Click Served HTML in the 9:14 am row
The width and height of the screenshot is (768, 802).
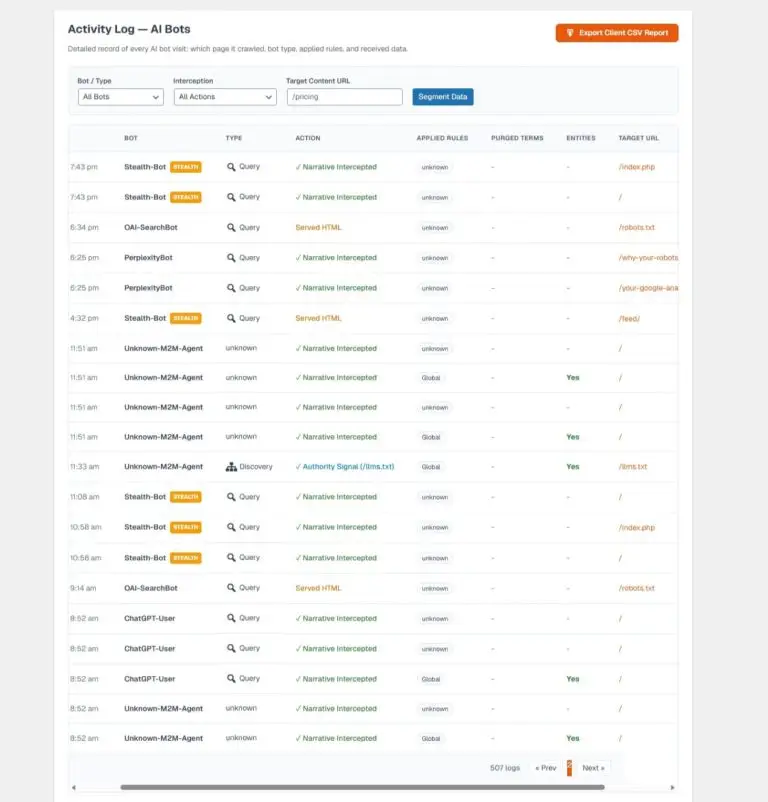318,588
